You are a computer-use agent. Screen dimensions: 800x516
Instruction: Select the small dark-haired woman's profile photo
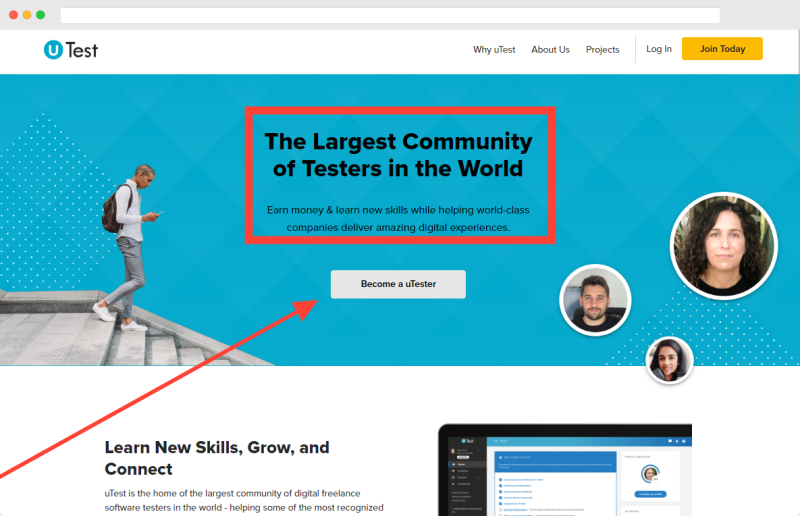[669, 360]
